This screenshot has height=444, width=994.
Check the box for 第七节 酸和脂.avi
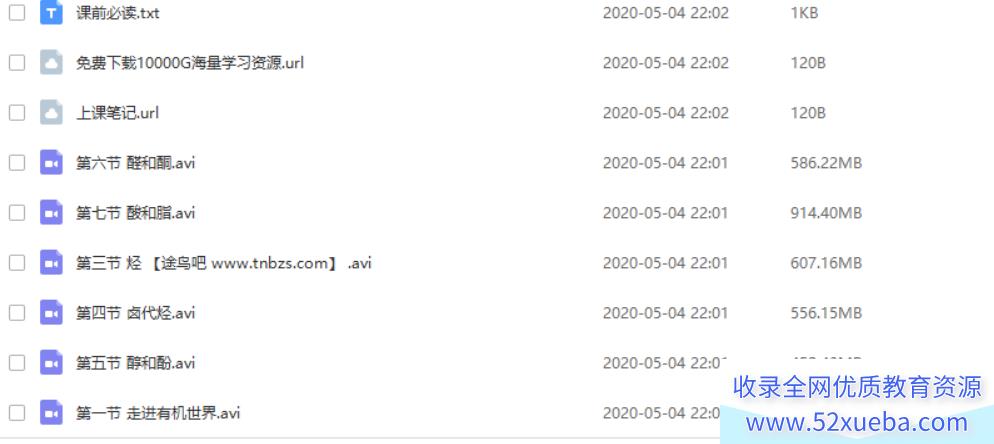click(x=16, y=212)
